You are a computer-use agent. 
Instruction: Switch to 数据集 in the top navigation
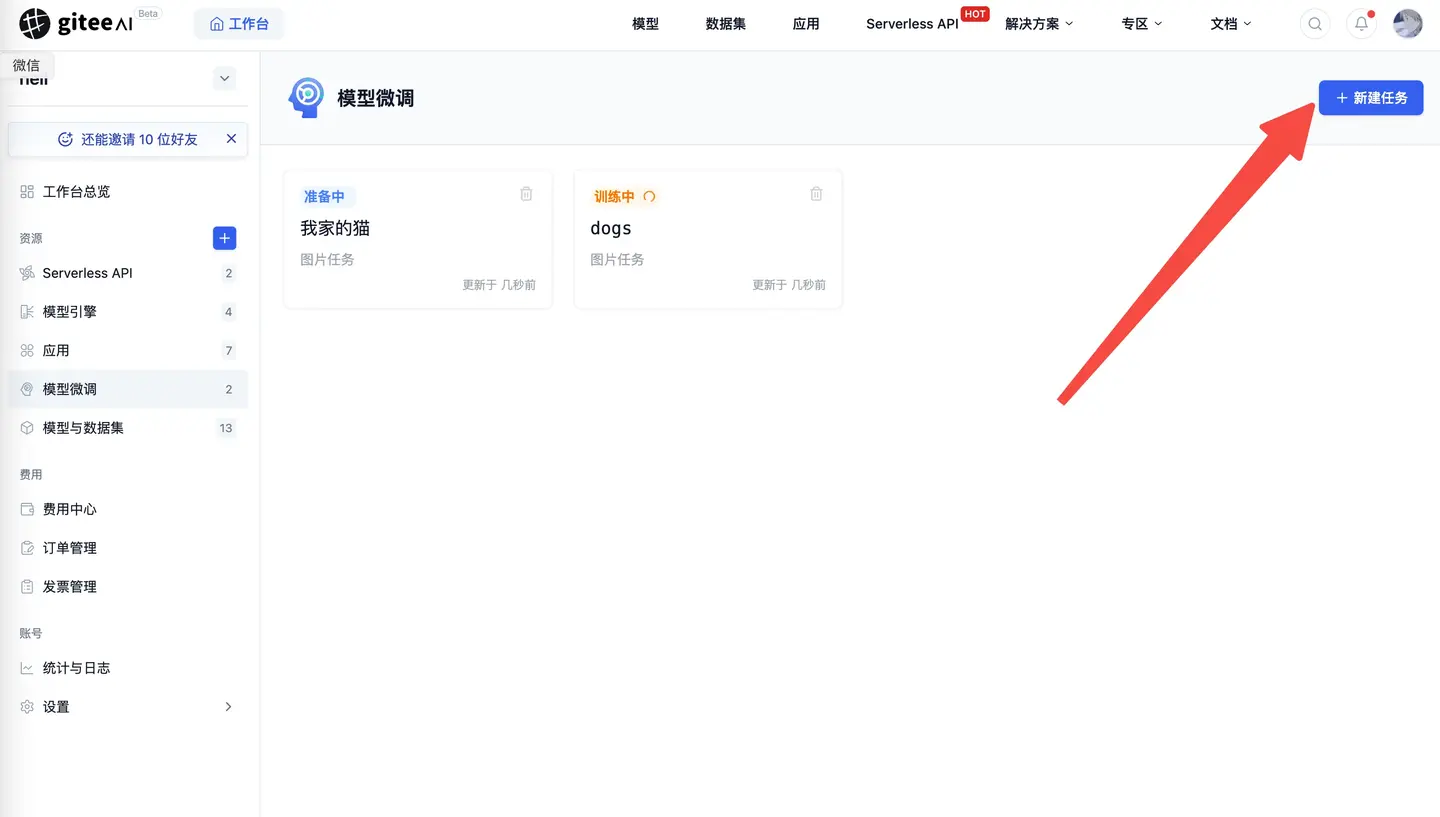[725, 23]
